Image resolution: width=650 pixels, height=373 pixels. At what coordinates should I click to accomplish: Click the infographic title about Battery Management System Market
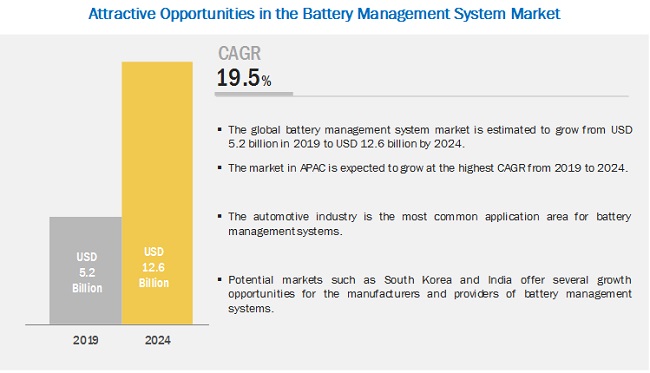pos(324,15)
